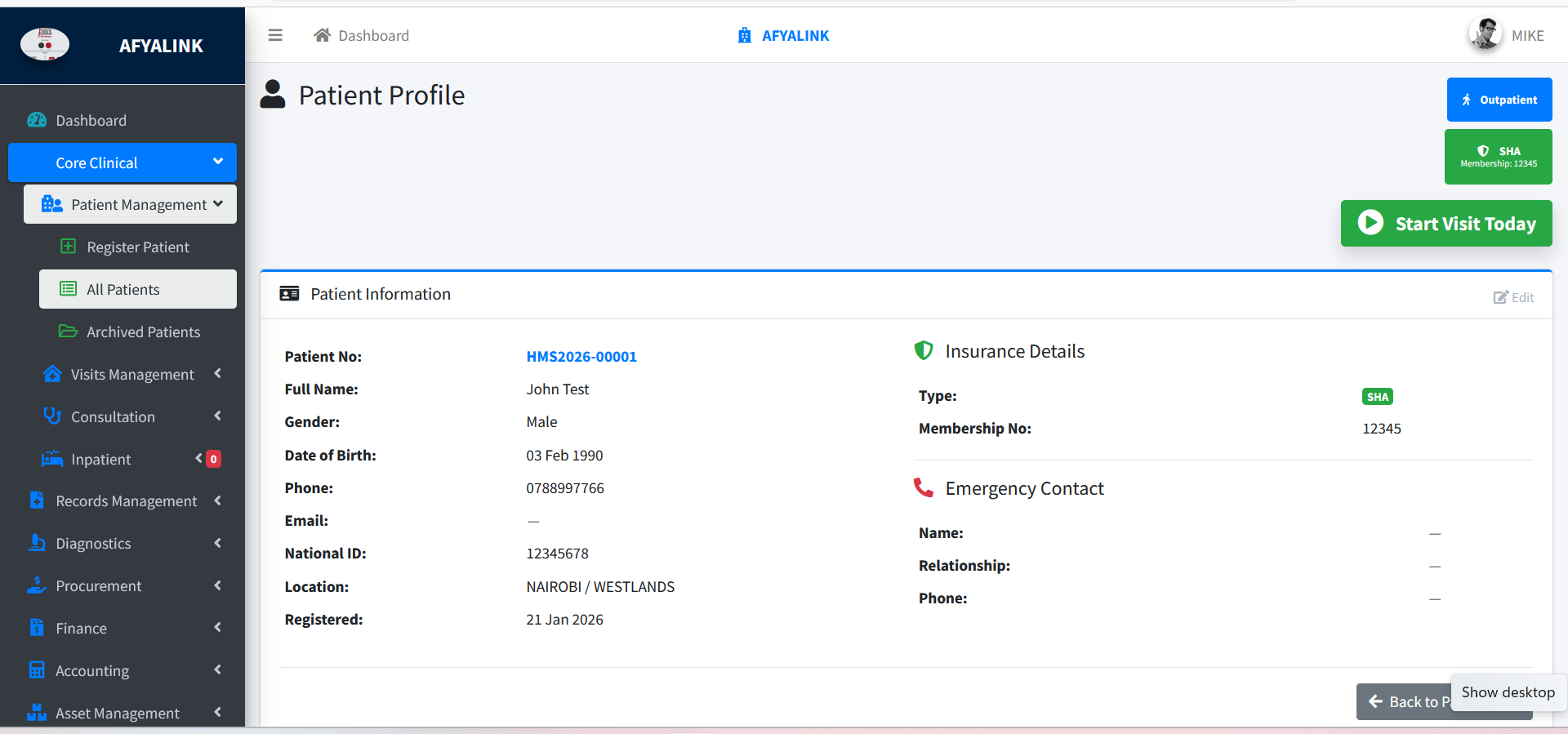Open the Register Patient page

[137, 247]
